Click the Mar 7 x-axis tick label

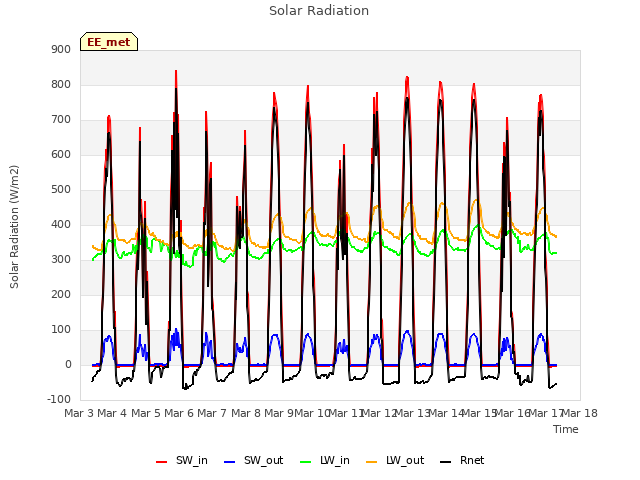(x=212, y=413)
